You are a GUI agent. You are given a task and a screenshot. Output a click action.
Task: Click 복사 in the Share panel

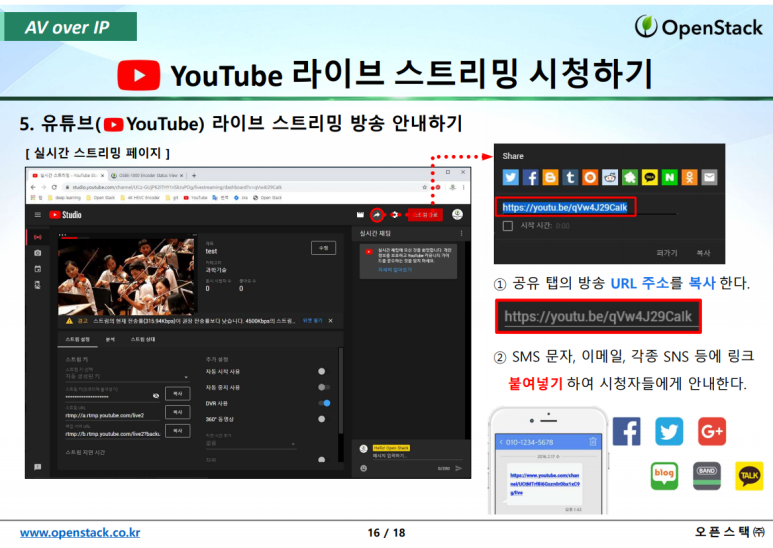click(703, 253)
